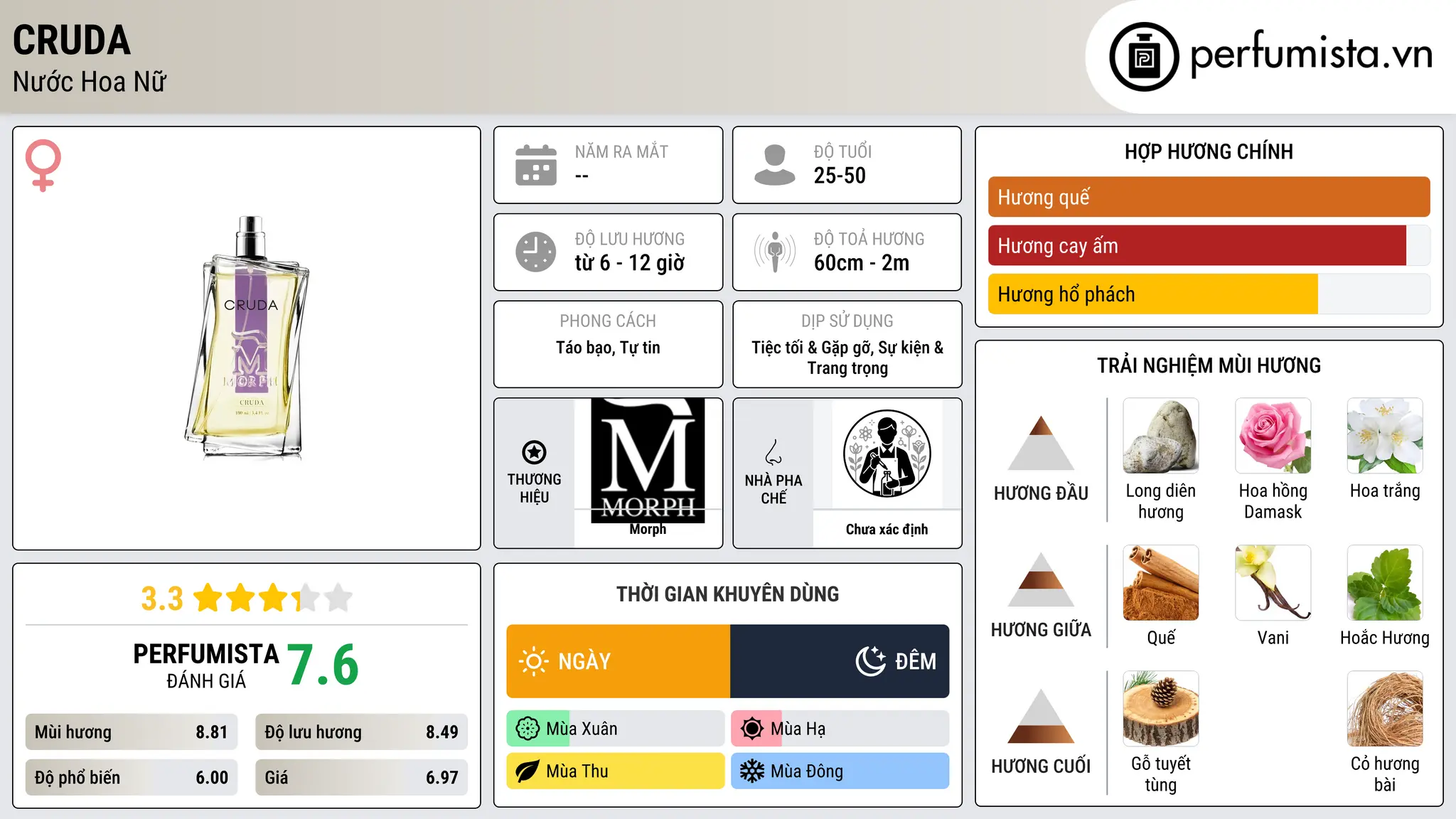
Task: Click the dark blue Đêm nighttime bar
Action: [x=840, y=661]
